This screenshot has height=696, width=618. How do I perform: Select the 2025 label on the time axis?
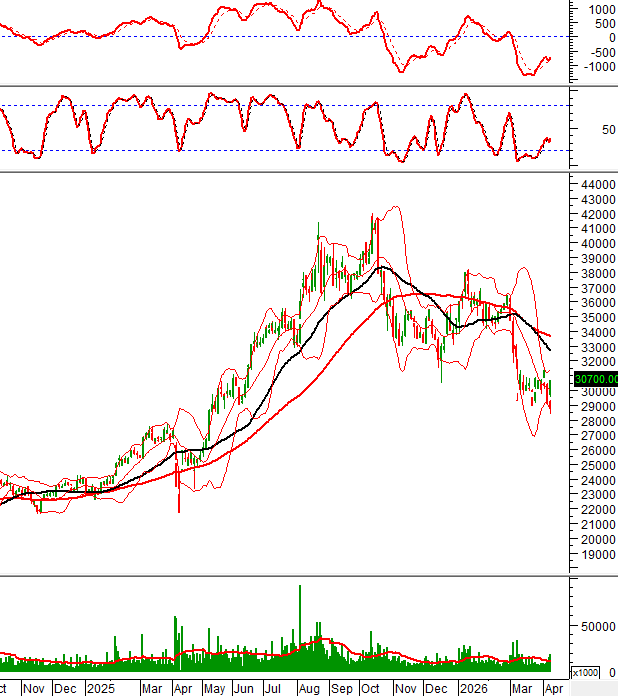(x=100, y=689)
